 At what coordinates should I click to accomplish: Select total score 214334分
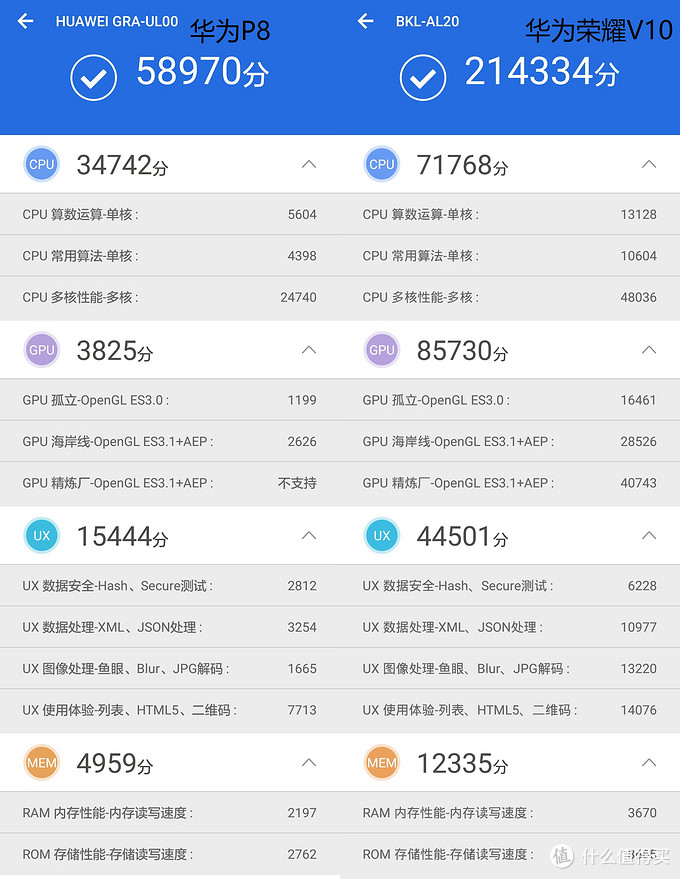(542, 72)
